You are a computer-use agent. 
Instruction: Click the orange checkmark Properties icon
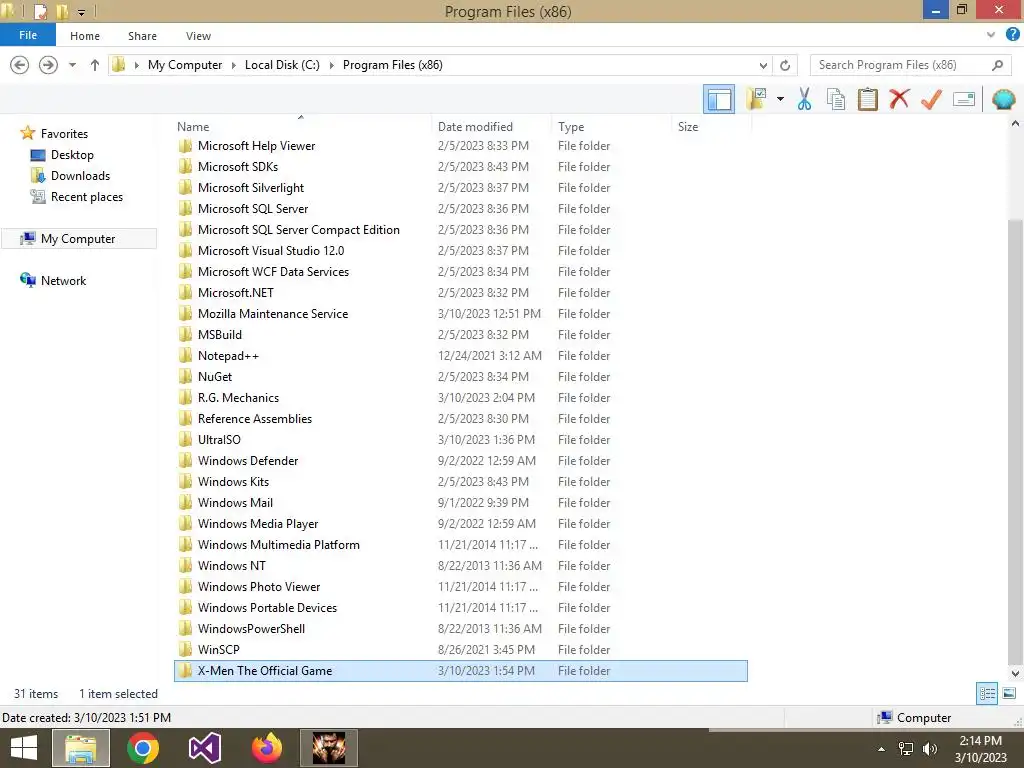pos(931,99)
